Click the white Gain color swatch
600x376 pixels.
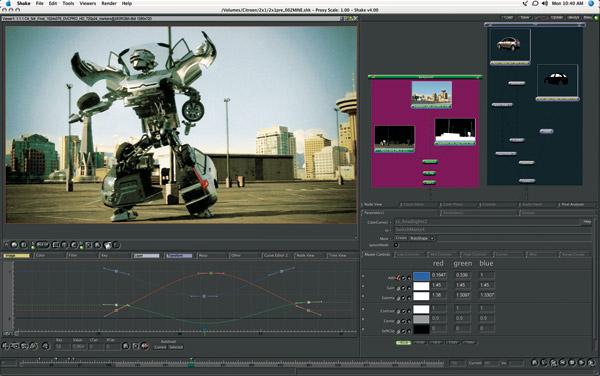[x=421, y=286]
